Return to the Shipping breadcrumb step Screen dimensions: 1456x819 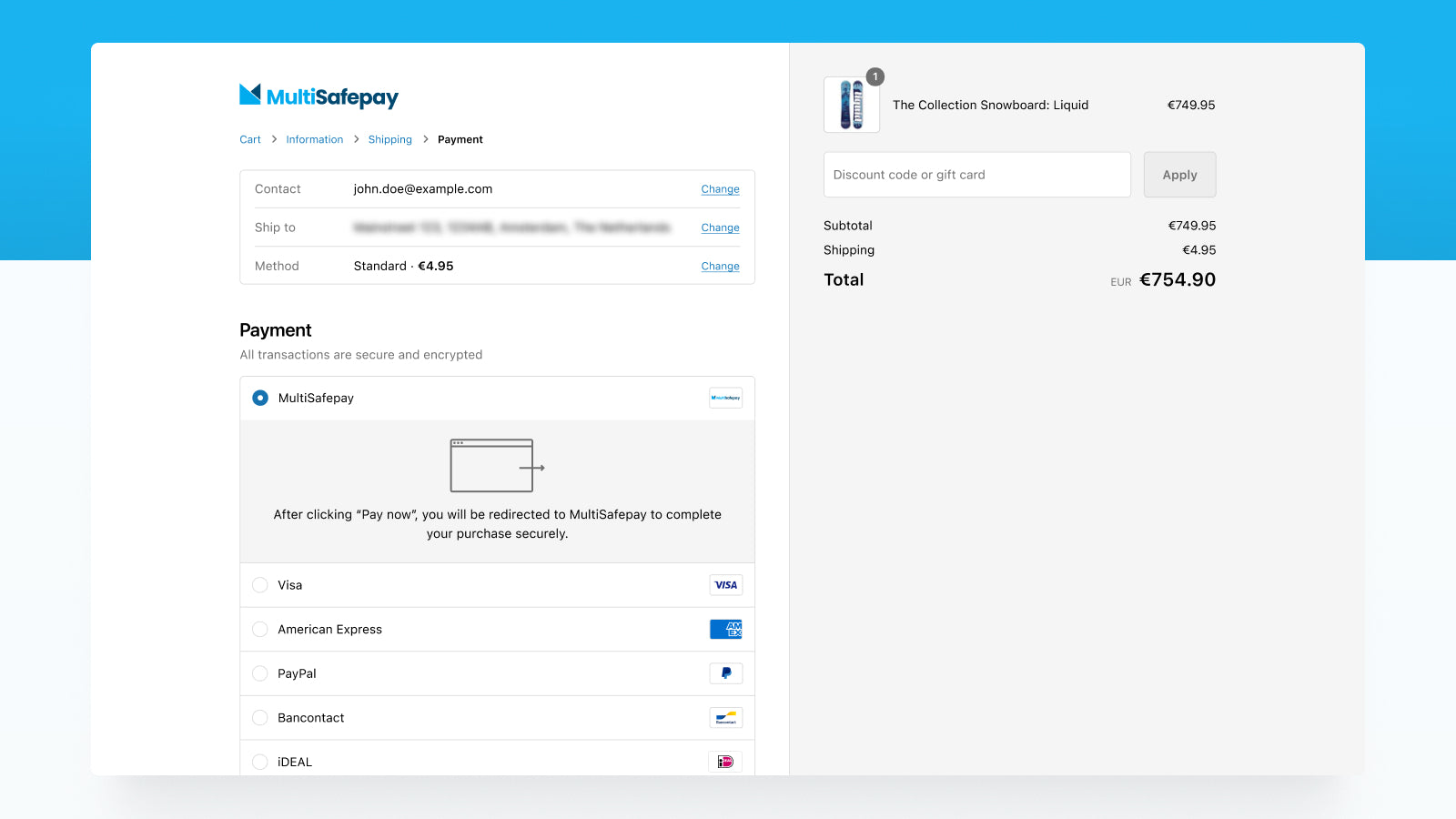tap(390, 139)
